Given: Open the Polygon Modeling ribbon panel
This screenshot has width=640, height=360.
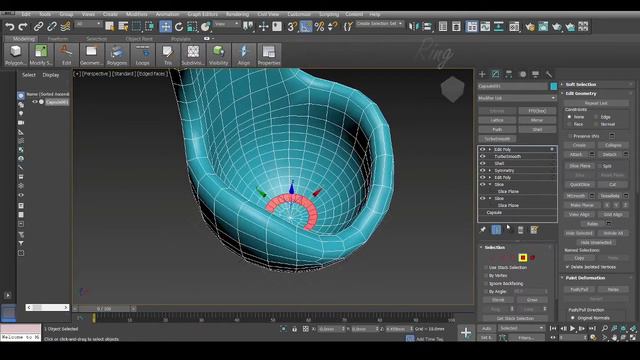Looking at the screenshot, I should click(16, 55).
